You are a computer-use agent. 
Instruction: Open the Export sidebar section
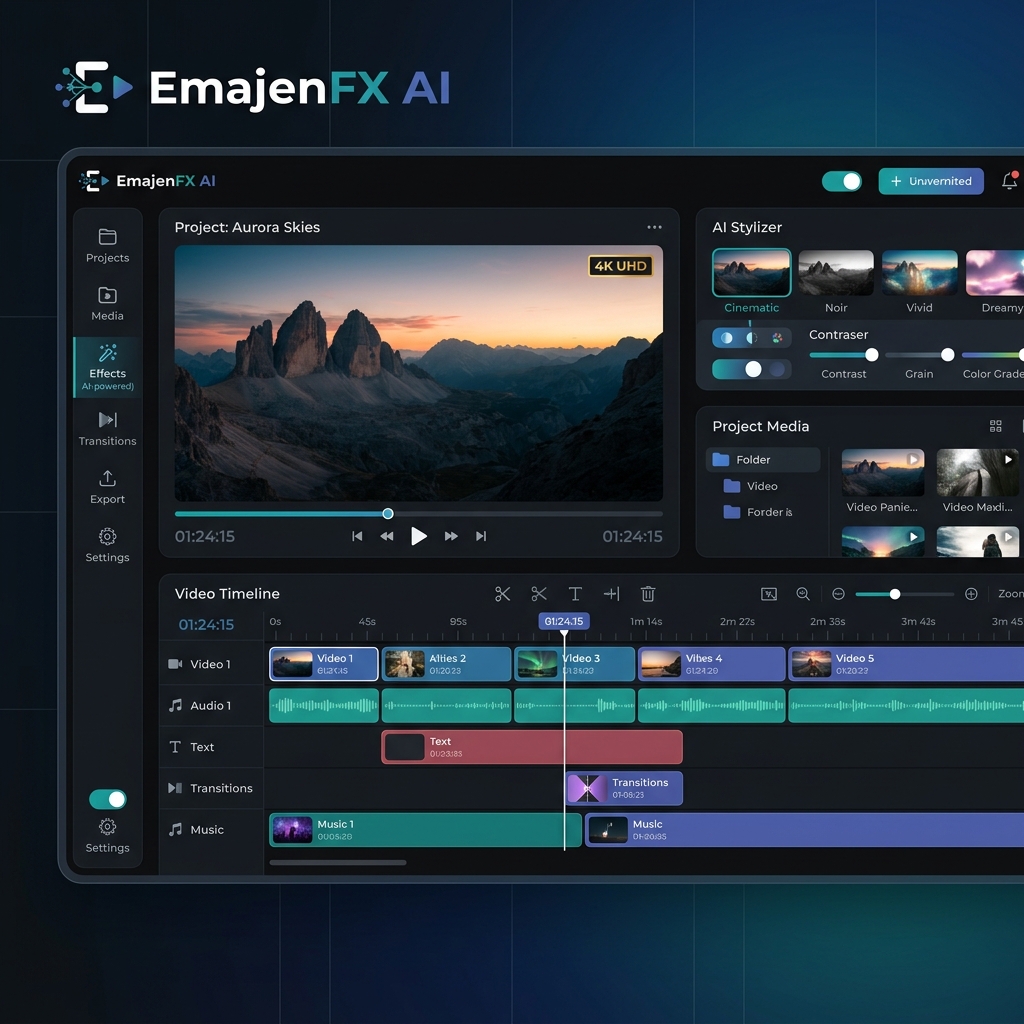click(107, 487)
